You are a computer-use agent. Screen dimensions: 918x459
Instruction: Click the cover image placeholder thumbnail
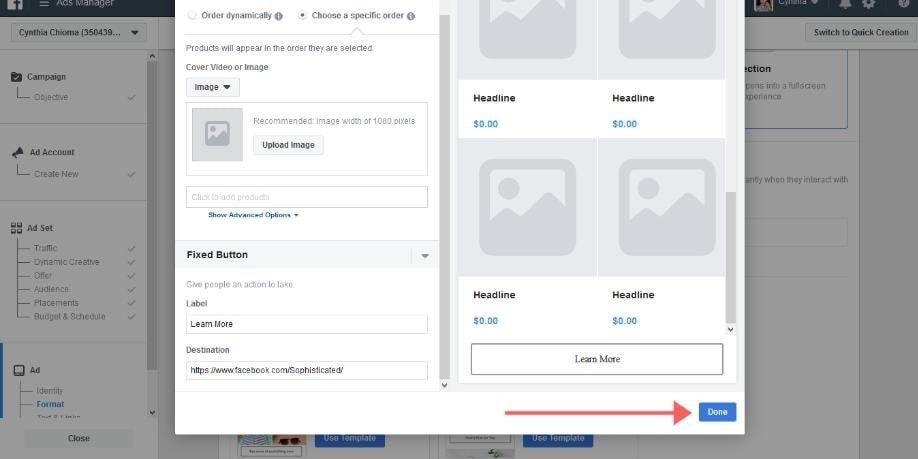pos(217,134)
